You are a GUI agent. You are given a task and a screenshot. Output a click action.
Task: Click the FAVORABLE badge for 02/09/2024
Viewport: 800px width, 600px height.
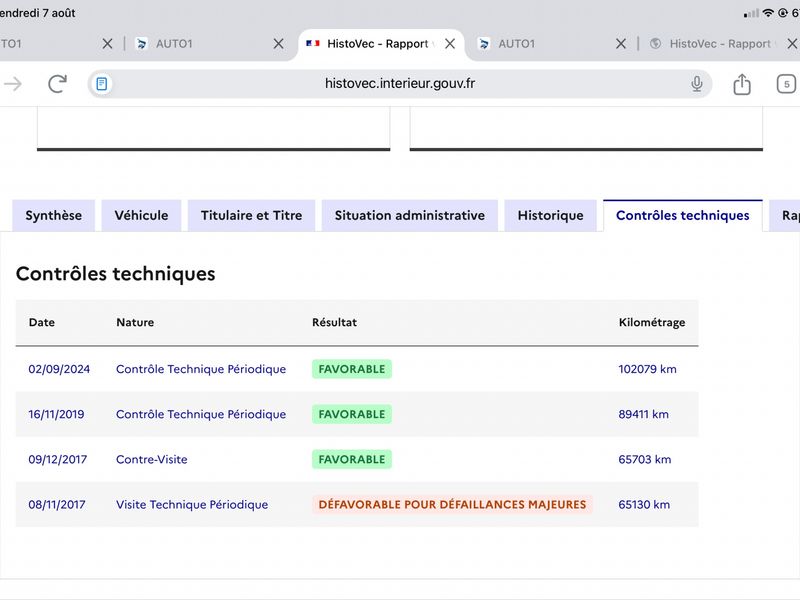[x=352, y=369]
